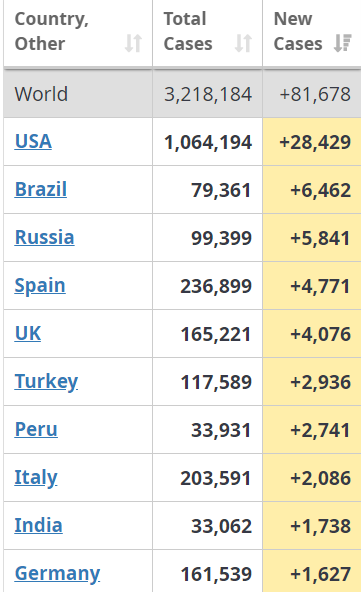Image resolution: width=361 pixels, height=592 pixels.
Task: Open the Italy country link
Action: pos(36,478)
